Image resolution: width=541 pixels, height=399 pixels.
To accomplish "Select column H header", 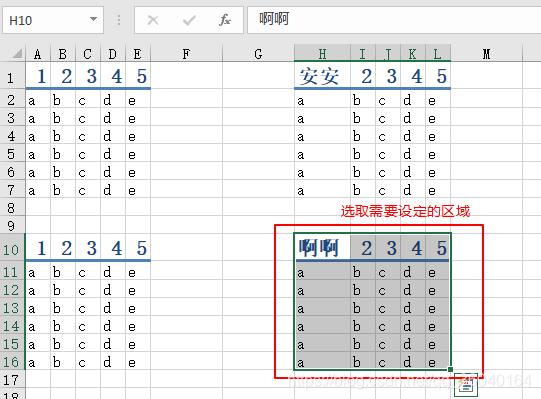I will (322, 54).
